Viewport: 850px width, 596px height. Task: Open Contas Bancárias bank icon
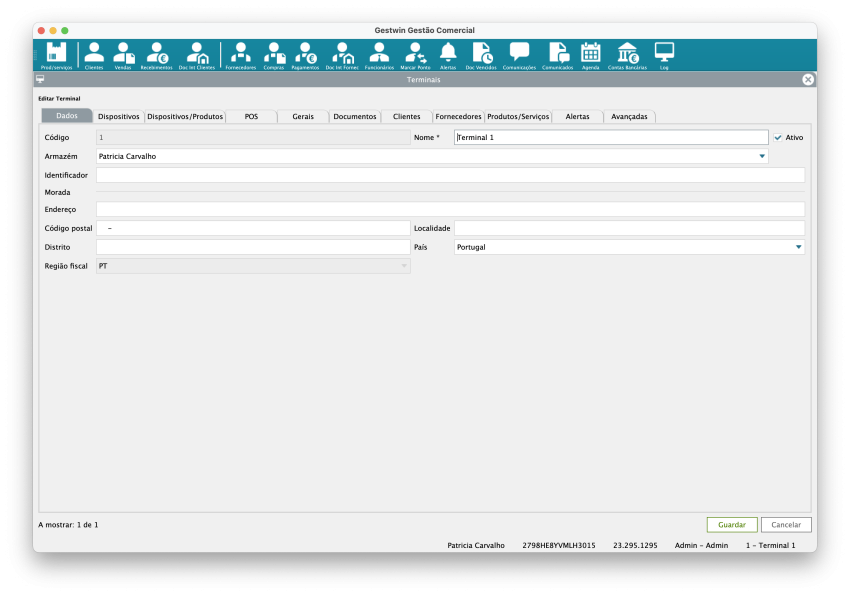627,55
